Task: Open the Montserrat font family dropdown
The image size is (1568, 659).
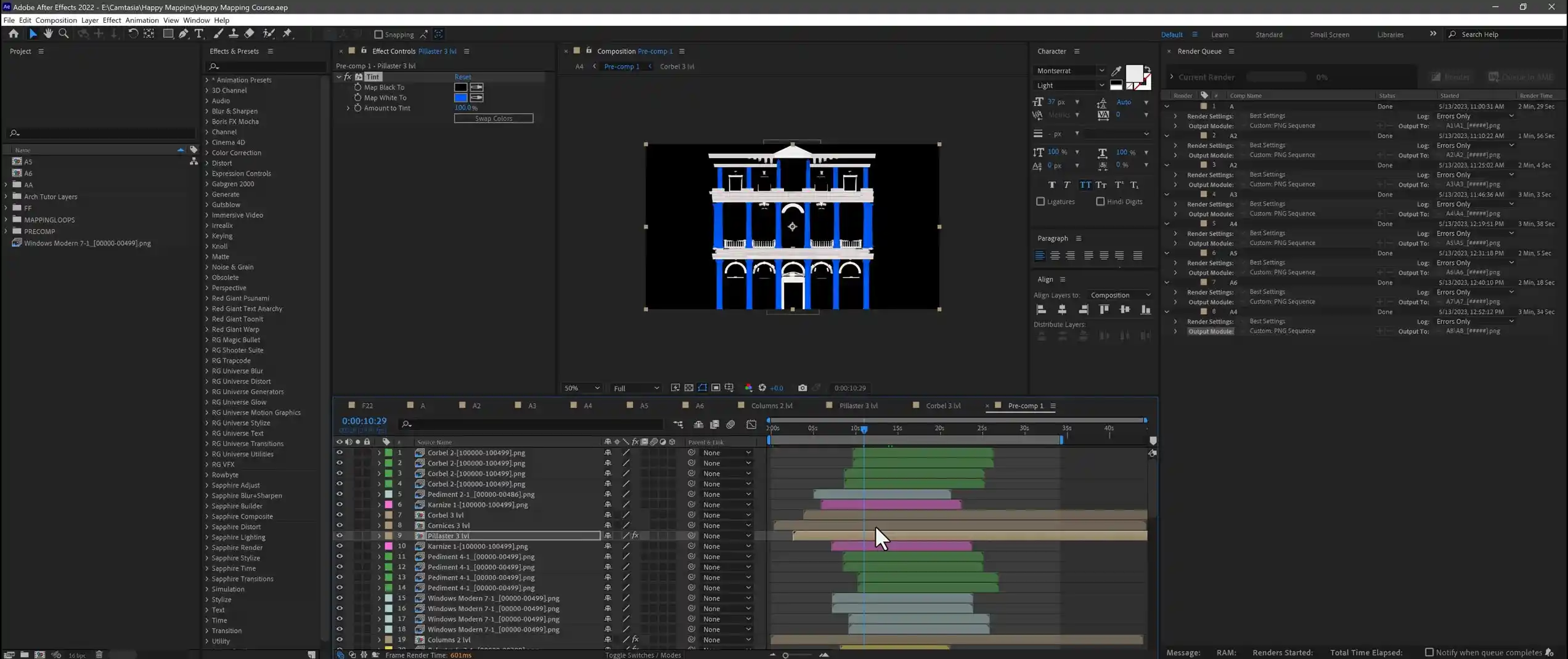Action: point(1070,71)
